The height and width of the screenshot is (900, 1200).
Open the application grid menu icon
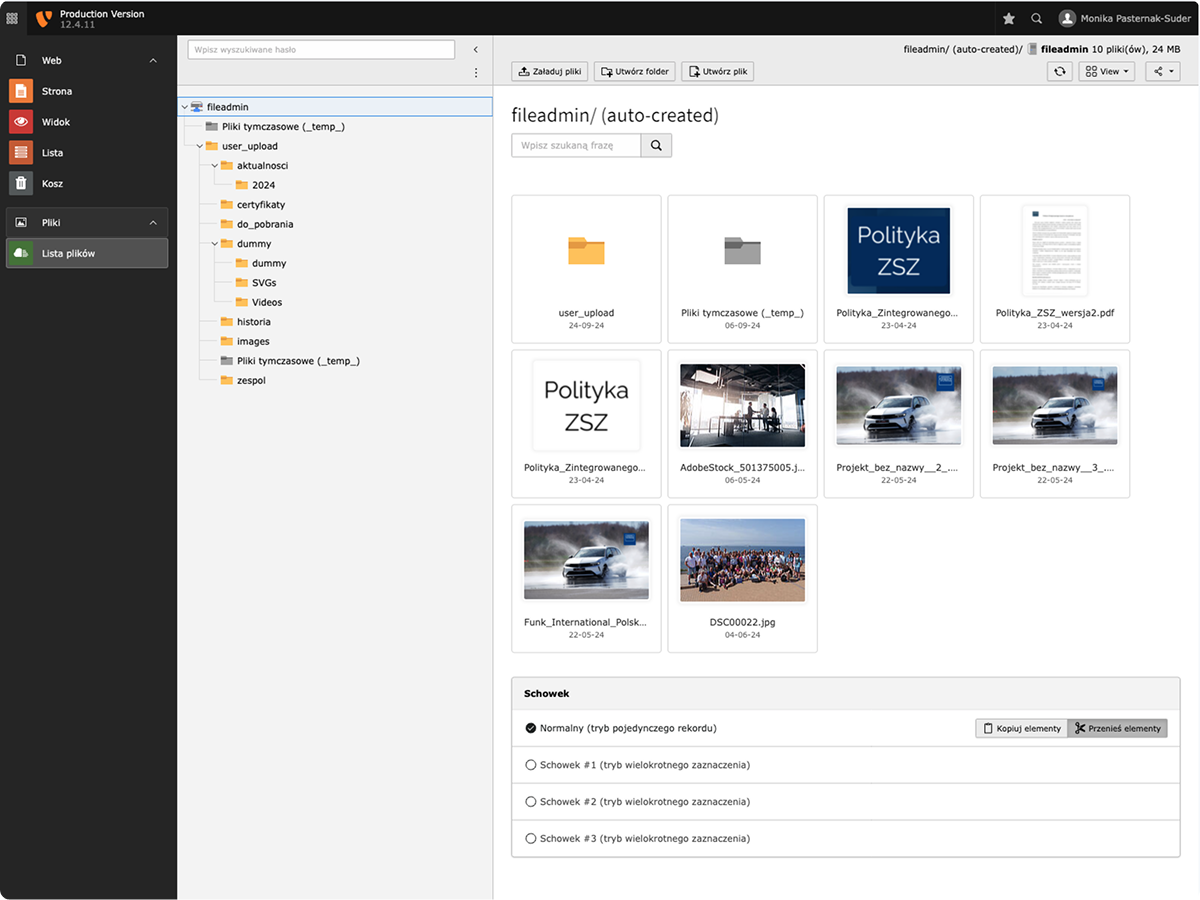point(12,18)
